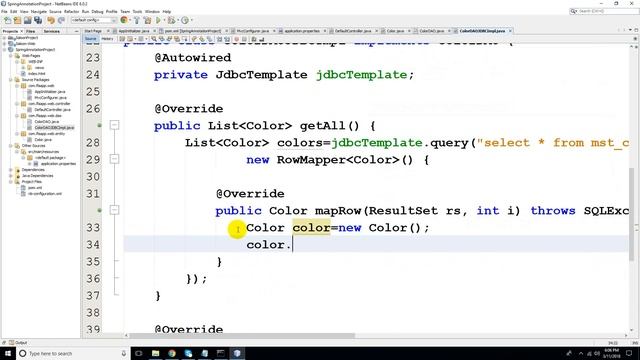The image size is (640, 360).
Task: Select ColorDAO.java in Projects tree
Action: pos(47,122)
